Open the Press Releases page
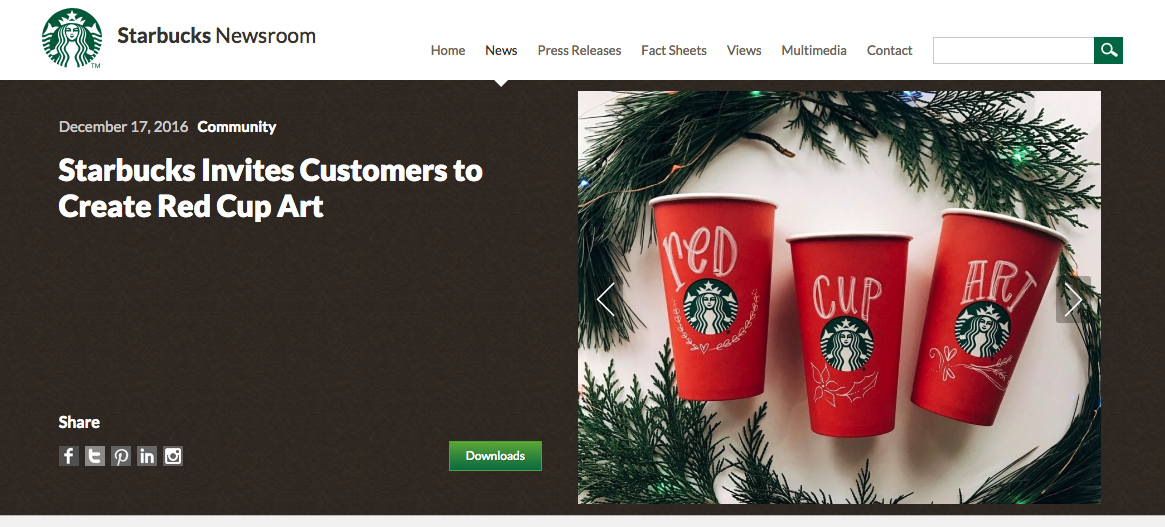Screen dimensions: 1165x527 point(579,51)
